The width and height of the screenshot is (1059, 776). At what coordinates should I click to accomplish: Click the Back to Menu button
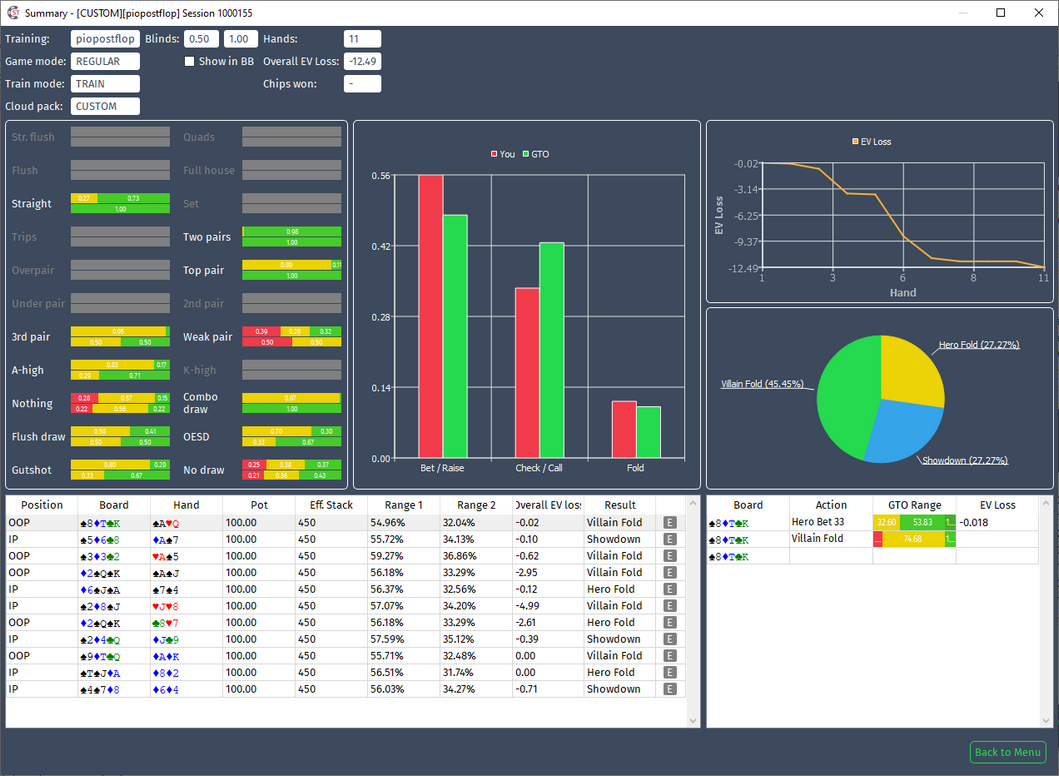(x=1008, y=752)
